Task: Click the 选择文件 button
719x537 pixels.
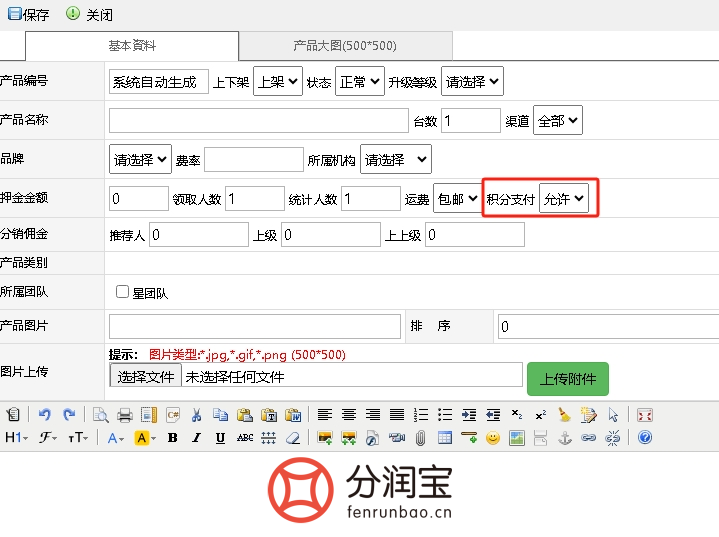Action: pos(145,376)
